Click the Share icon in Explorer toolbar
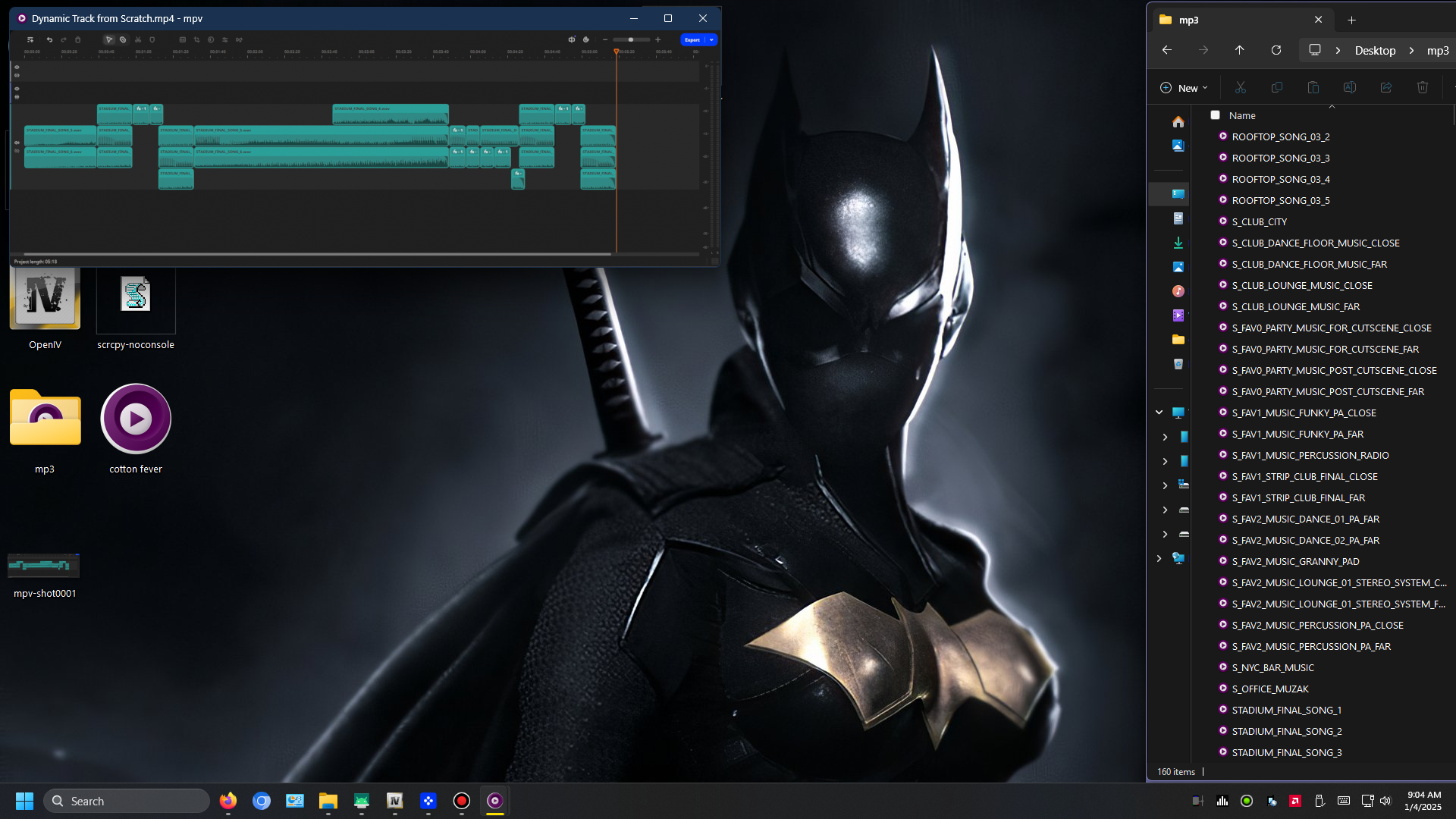Image resolution: width=1456 pixels, height=819 pixels. coord(1386,88)
